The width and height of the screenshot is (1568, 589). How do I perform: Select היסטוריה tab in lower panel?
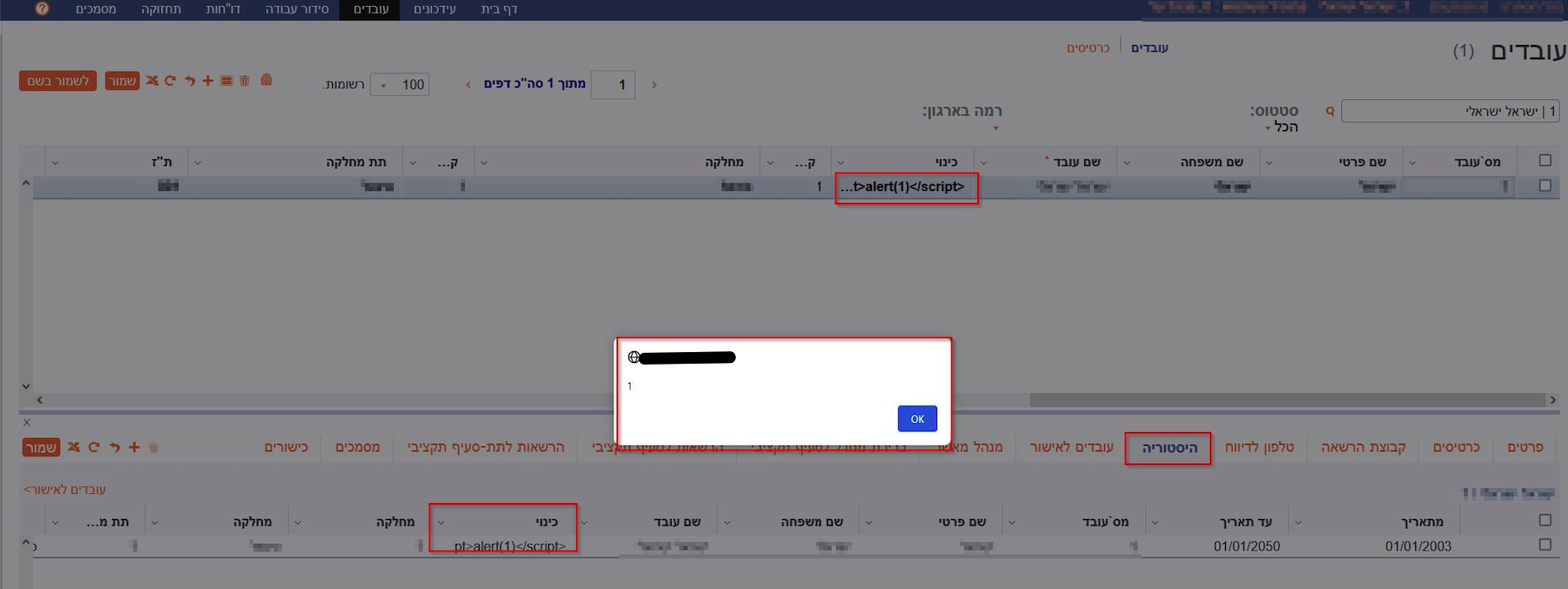coord(1169,448)
